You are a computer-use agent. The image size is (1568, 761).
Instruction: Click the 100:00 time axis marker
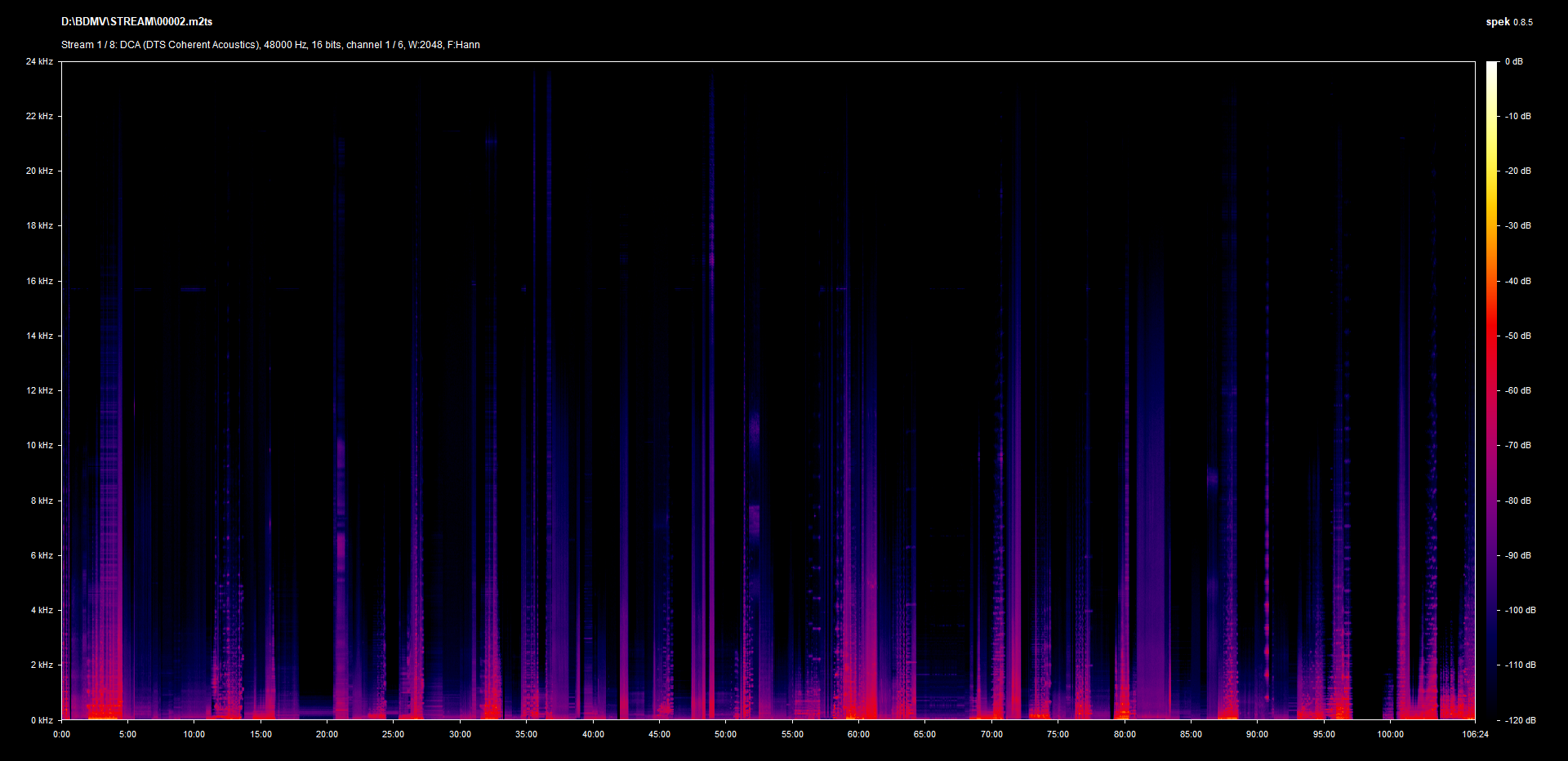pyautogui.click(x=1390, y=735)
